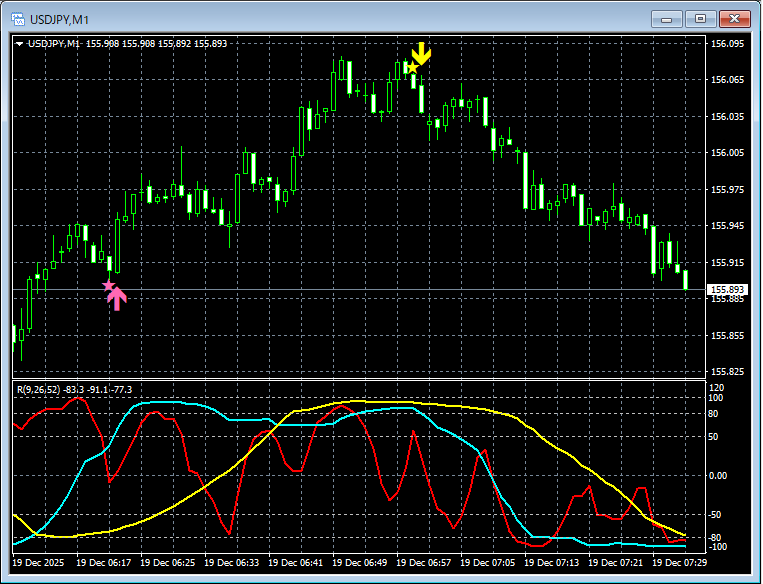Click the pink star marker

[x=108, y=286]
